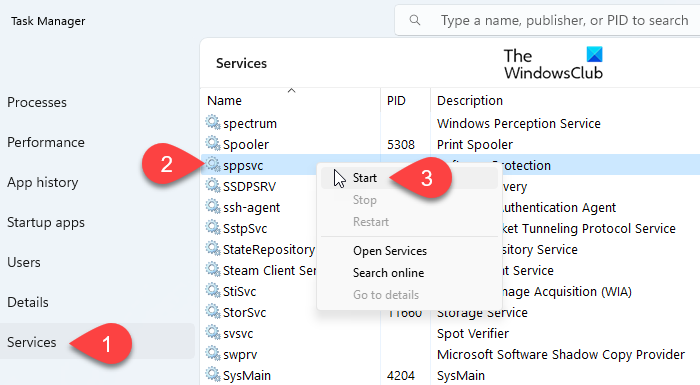This screenshot has width=700, height=385.
Task: Switch to the Details page
Action: tap(28, 302)
